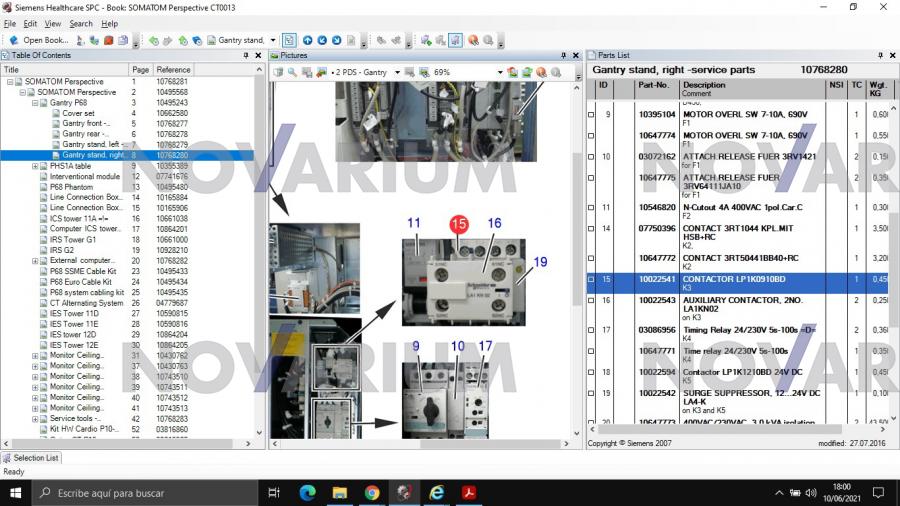Select Gantry stand, left in the tree
Image resolution: width=900 pixels, height=506 pixels.
[92, 145]
